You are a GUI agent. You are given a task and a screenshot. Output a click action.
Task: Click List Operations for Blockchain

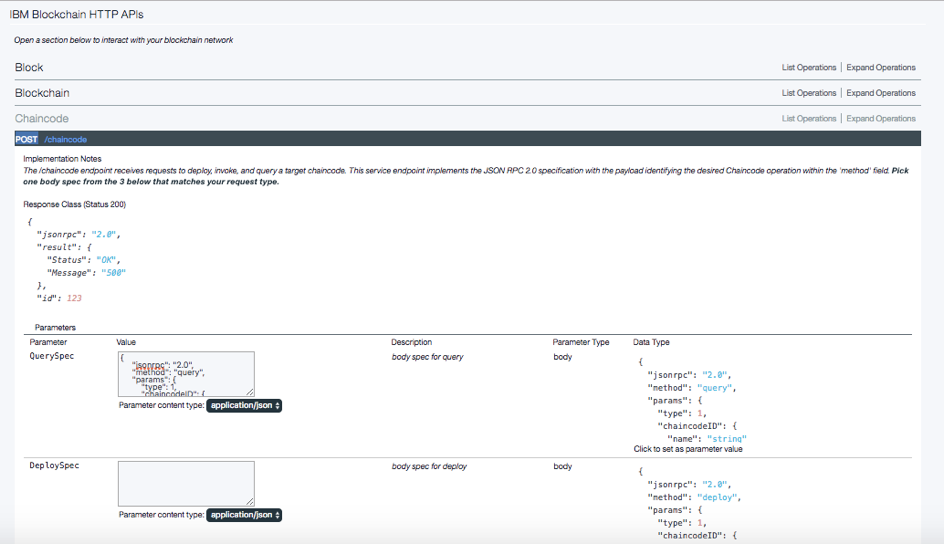808,93
